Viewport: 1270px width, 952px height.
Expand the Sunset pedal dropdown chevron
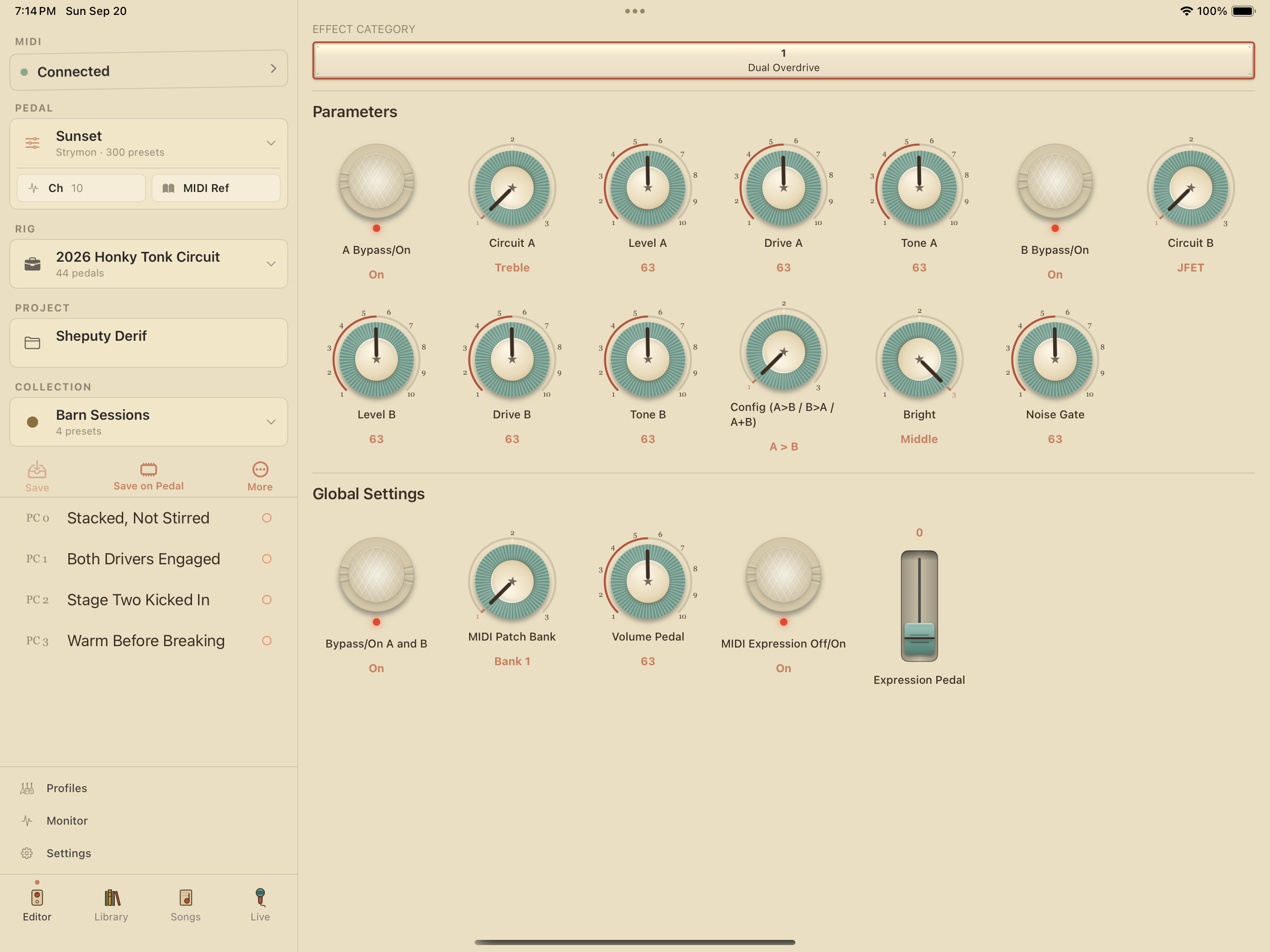pyautogui.click(x=271, y=143)
